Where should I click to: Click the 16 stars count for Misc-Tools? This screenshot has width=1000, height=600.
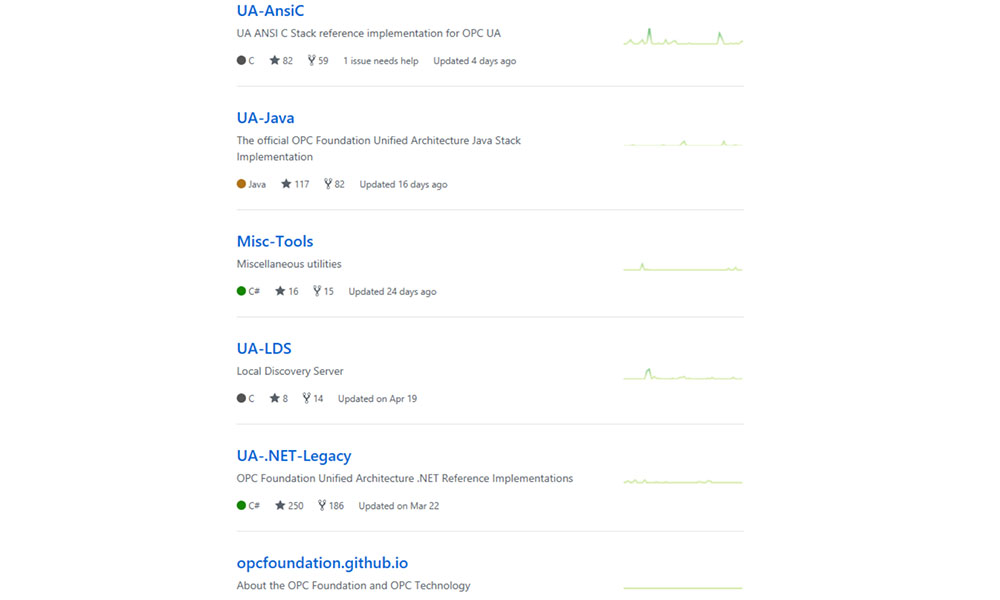(293, 292)
